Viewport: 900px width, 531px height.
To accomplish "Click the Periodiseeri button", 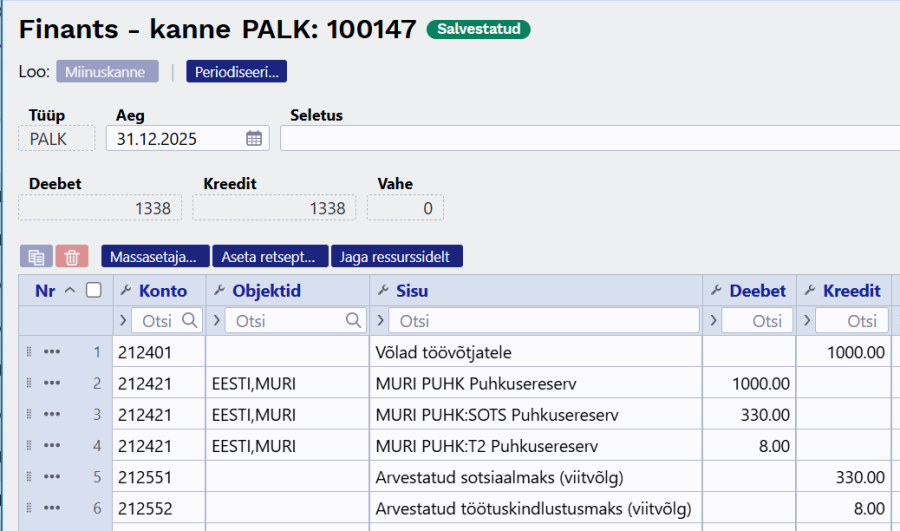I will (236, 71).
